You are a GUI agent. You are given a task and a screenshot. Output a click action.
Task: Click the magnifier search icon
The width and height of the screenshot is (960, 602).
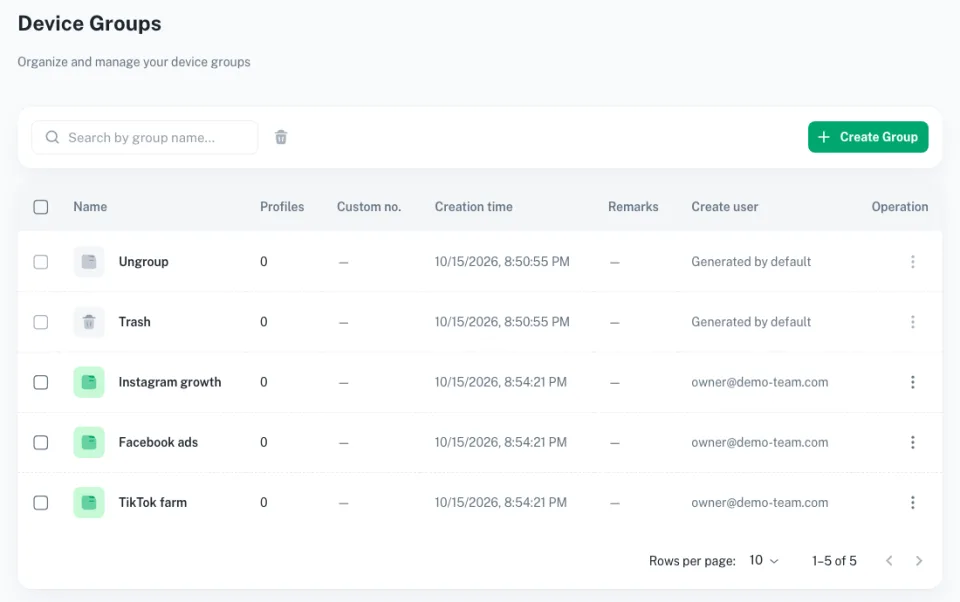(x=53, y=137)
